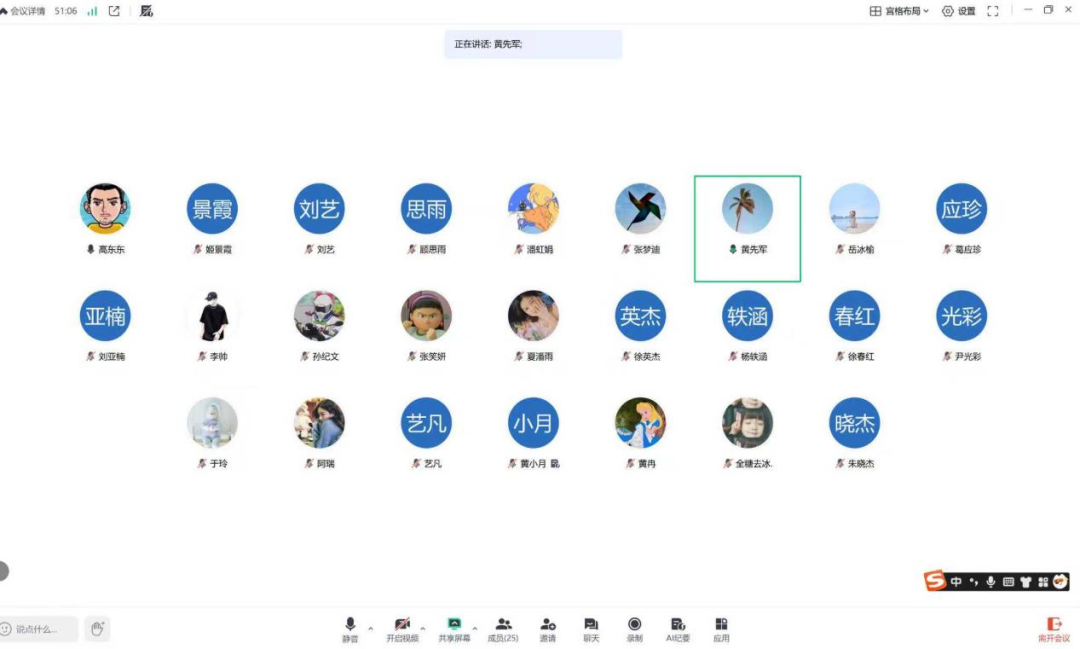Screen dimensions: 1080x649
Task: Open the 成员(25) members panel
Action: 503,628
